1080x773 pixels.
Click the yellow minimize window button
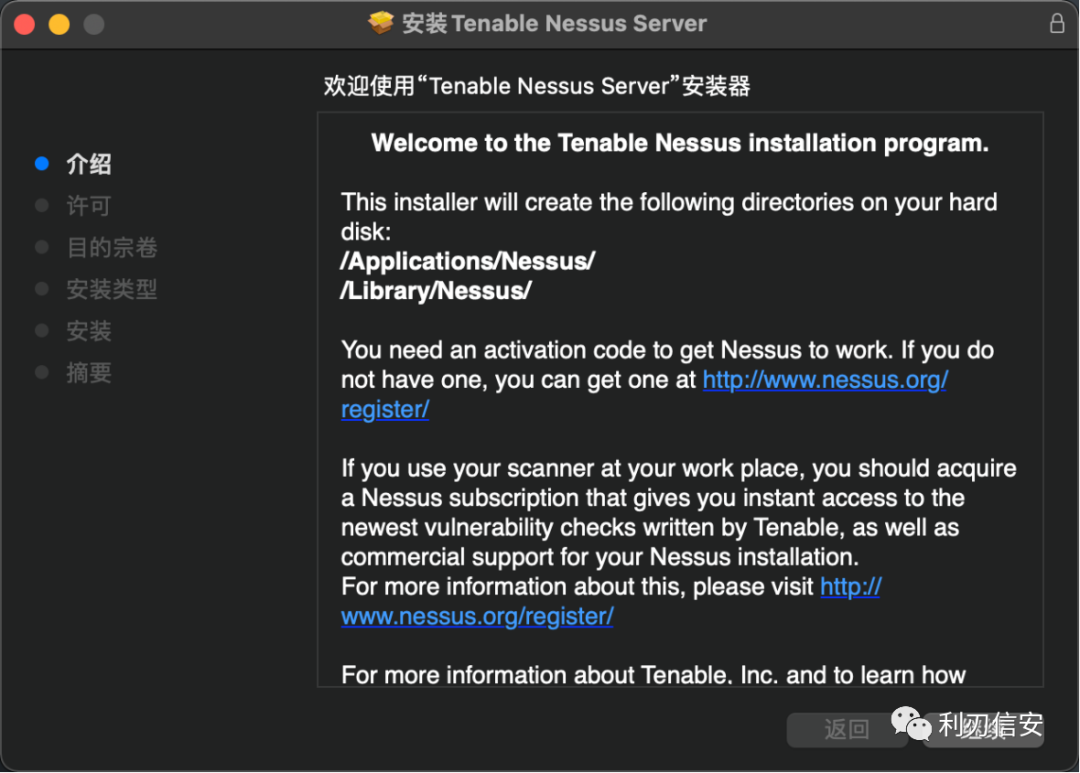(59, 24)
